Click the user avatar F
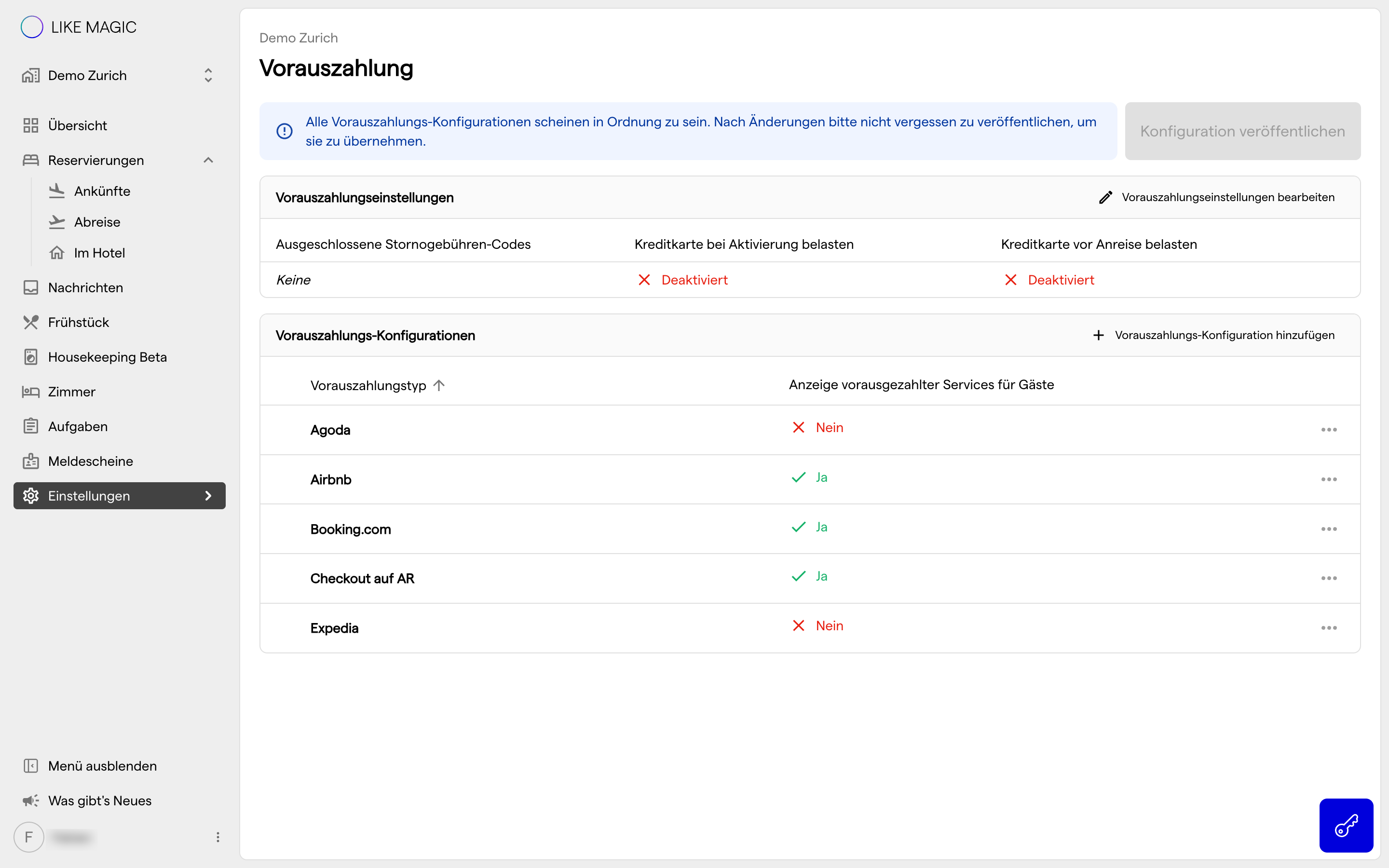The height and width of the screenshot is (868, 1389). pos(29,837)
